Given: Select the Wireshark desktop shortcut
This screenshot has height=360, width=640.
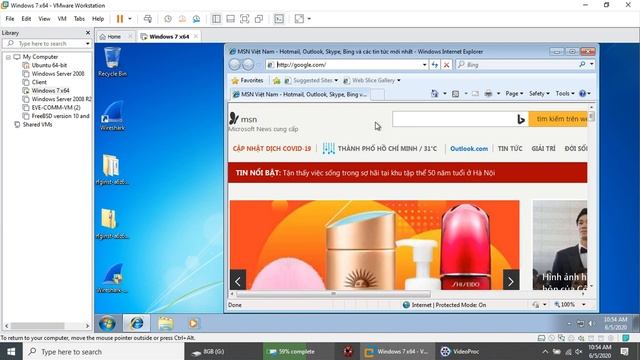Looking at the screenshot, I should [112, 116].
